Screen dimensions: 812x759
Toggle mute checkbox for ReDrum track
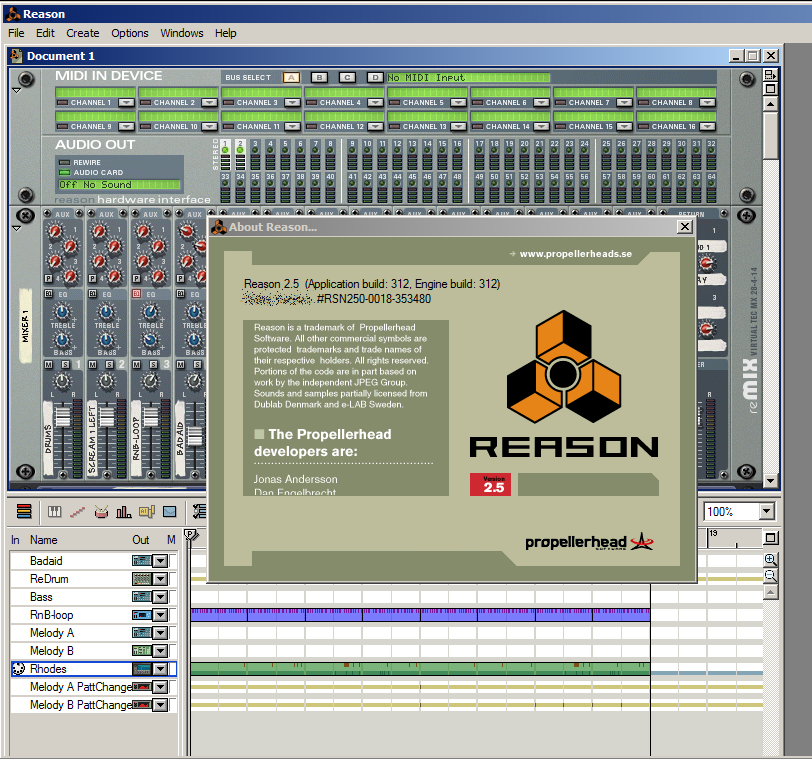[172, 579]
